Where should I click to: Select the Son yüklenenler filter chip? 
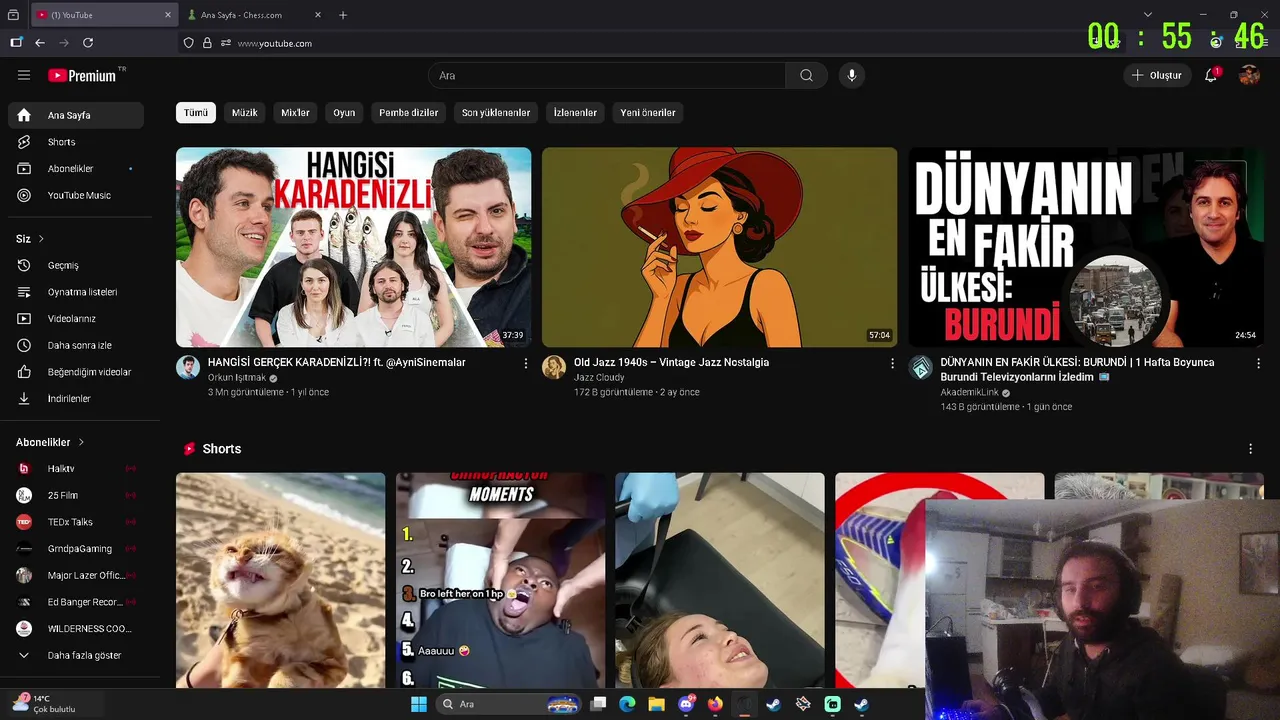[x=496, y=113]
